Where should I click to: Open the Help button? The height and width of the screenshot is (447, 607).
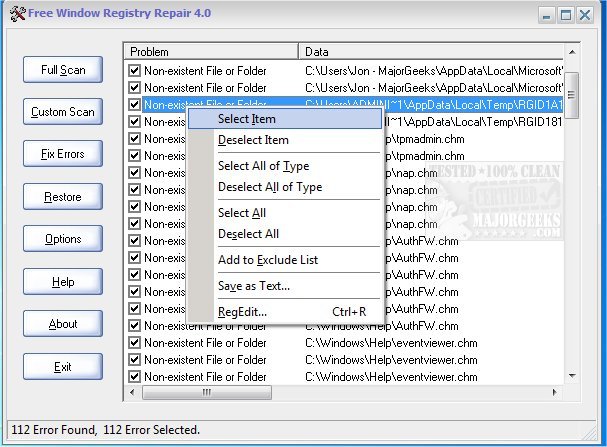[63, 282]
